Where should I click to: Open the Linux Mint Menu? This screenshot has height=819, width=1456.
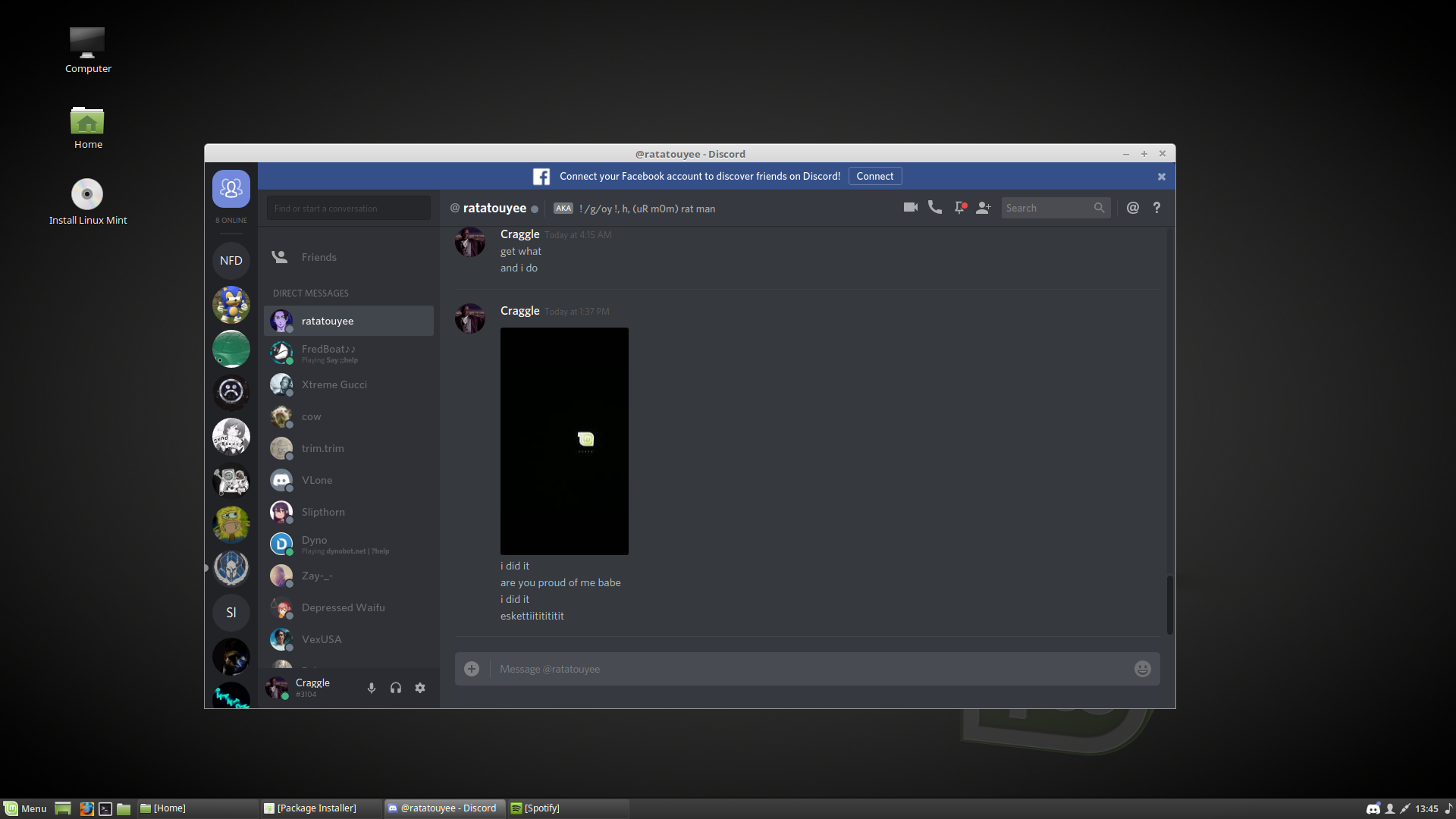pos(25,808)
